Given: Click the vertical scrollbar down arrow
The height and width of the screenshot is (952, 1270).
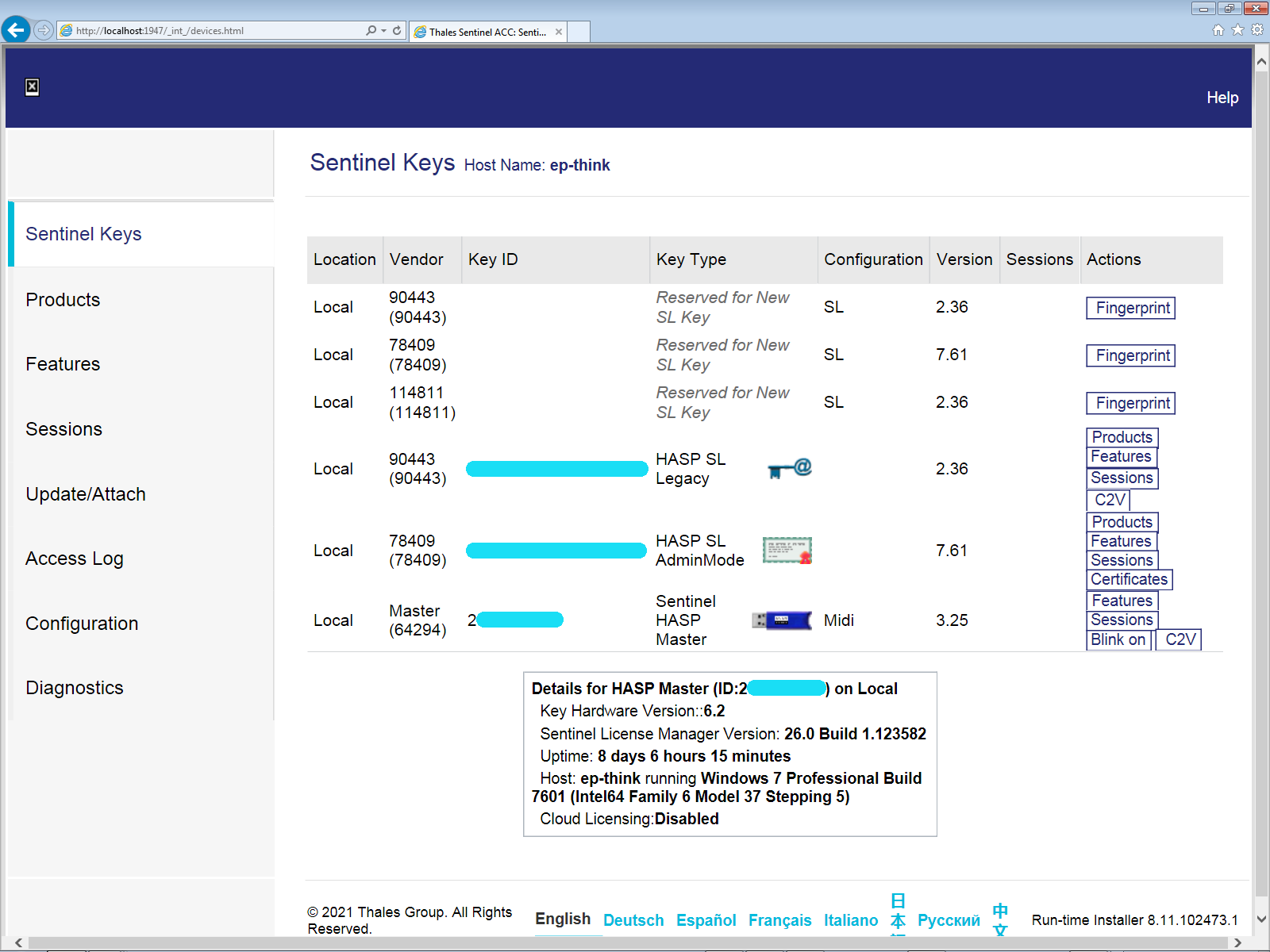Looking at the screenshot, I should click(1261, 919).
